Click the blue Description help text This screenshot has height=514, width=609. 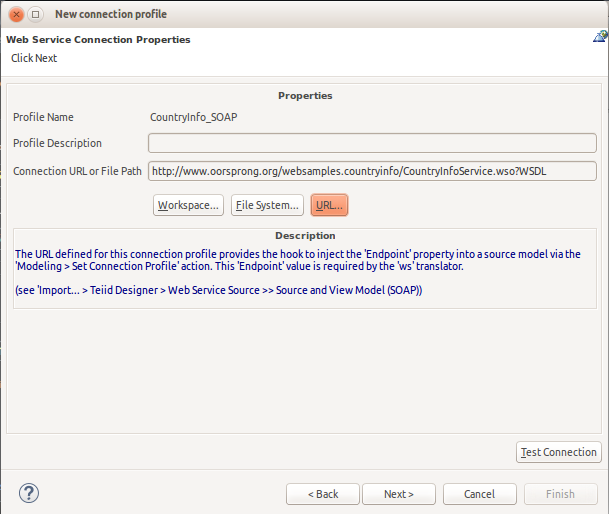[298, 261]
